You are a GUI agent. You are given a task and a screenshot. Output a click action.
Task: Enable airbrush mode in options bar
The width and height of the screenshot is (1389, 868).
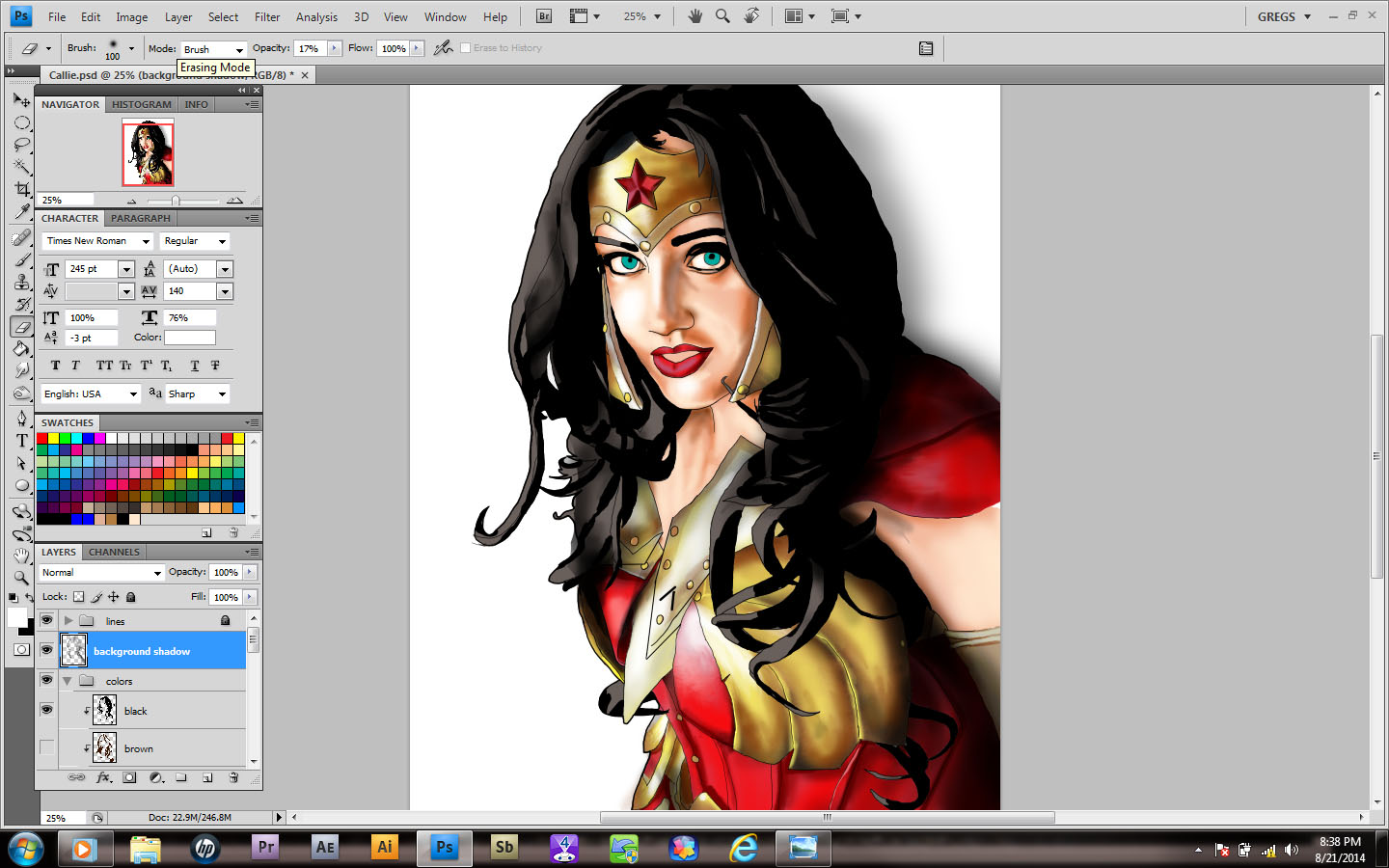443,48
